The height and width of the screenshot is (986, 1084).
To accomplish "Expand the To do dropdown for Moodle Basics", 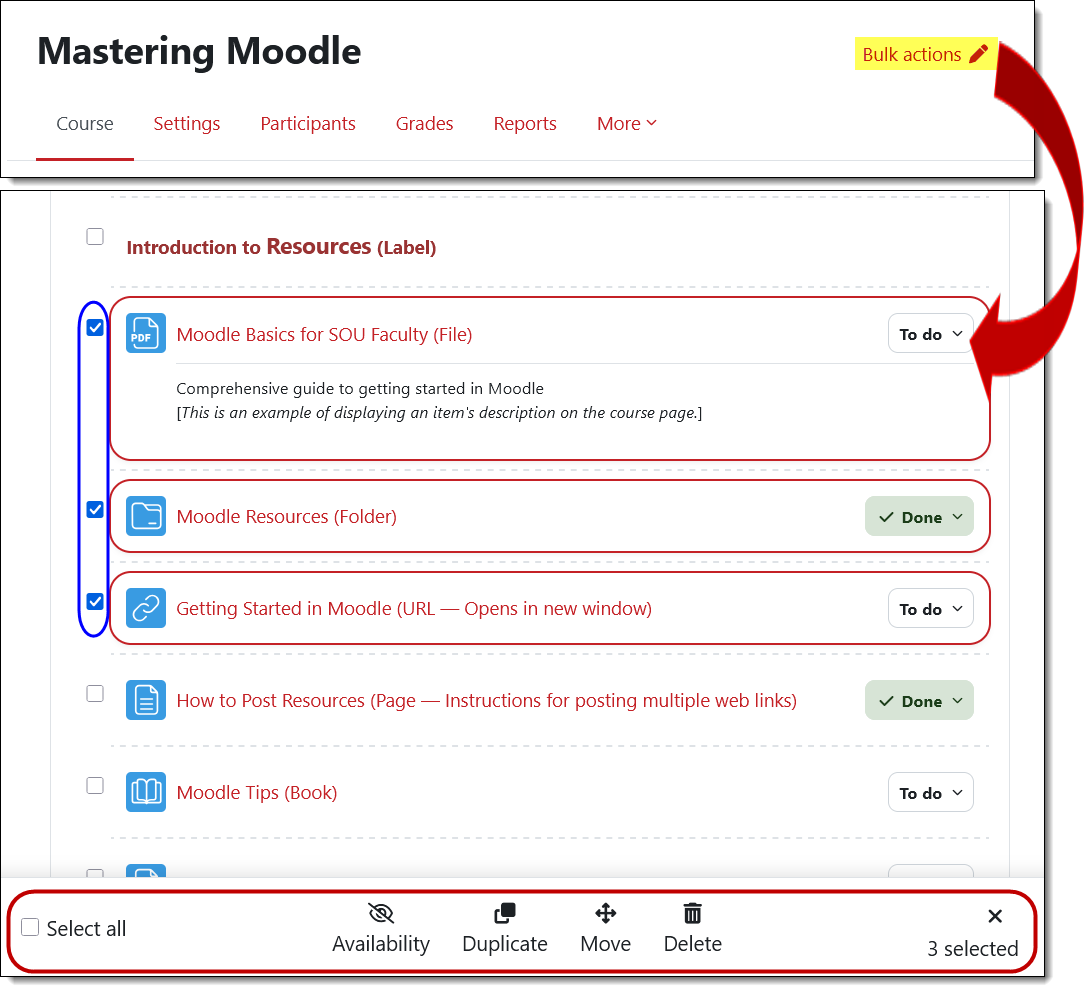I will (x=930, y=334).
